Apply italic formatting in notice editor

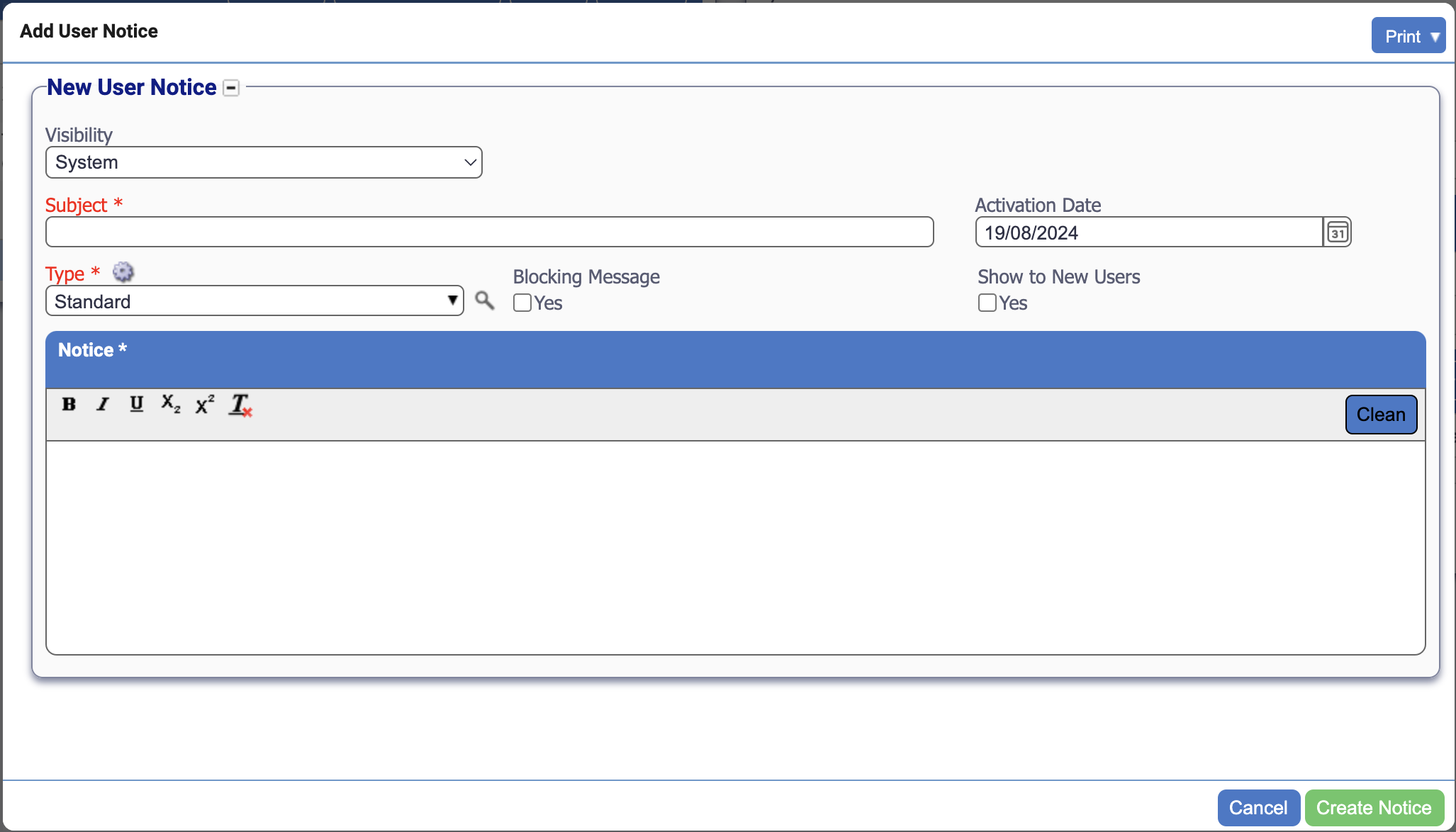(x=103, y=404)
